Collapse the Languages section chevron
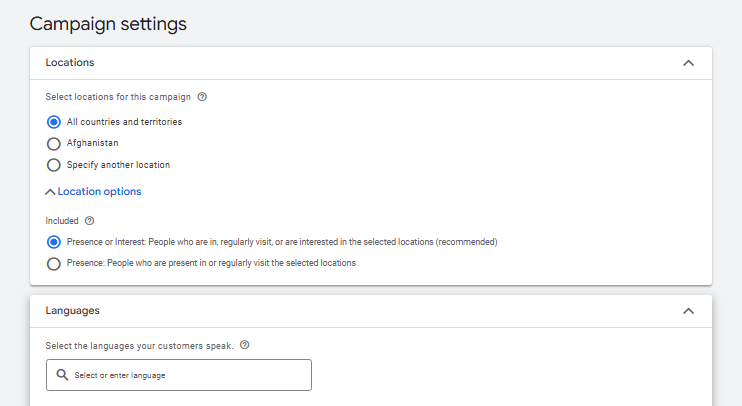This screenshot has width=742, height=406. [x=689, y=311]
